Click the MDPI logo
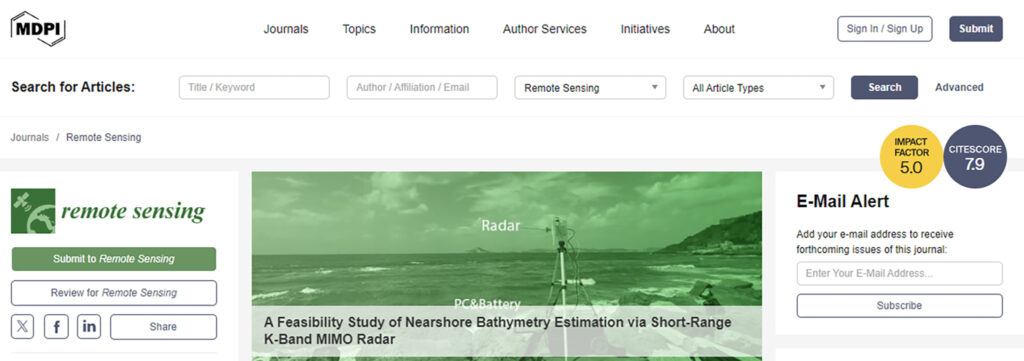This screenshot has height=361, width=1024. tap(38, 28)
